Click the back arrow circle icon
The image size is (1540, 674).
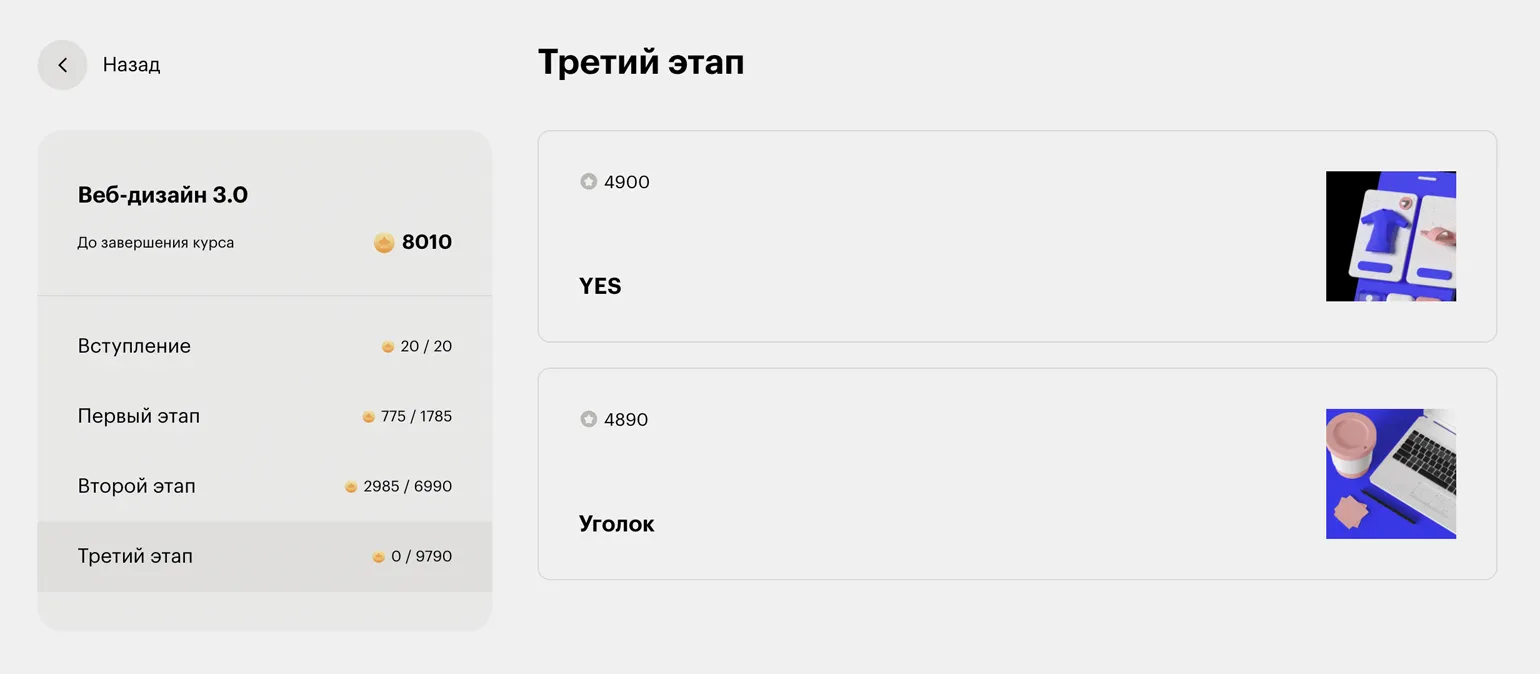pos(62,65)
